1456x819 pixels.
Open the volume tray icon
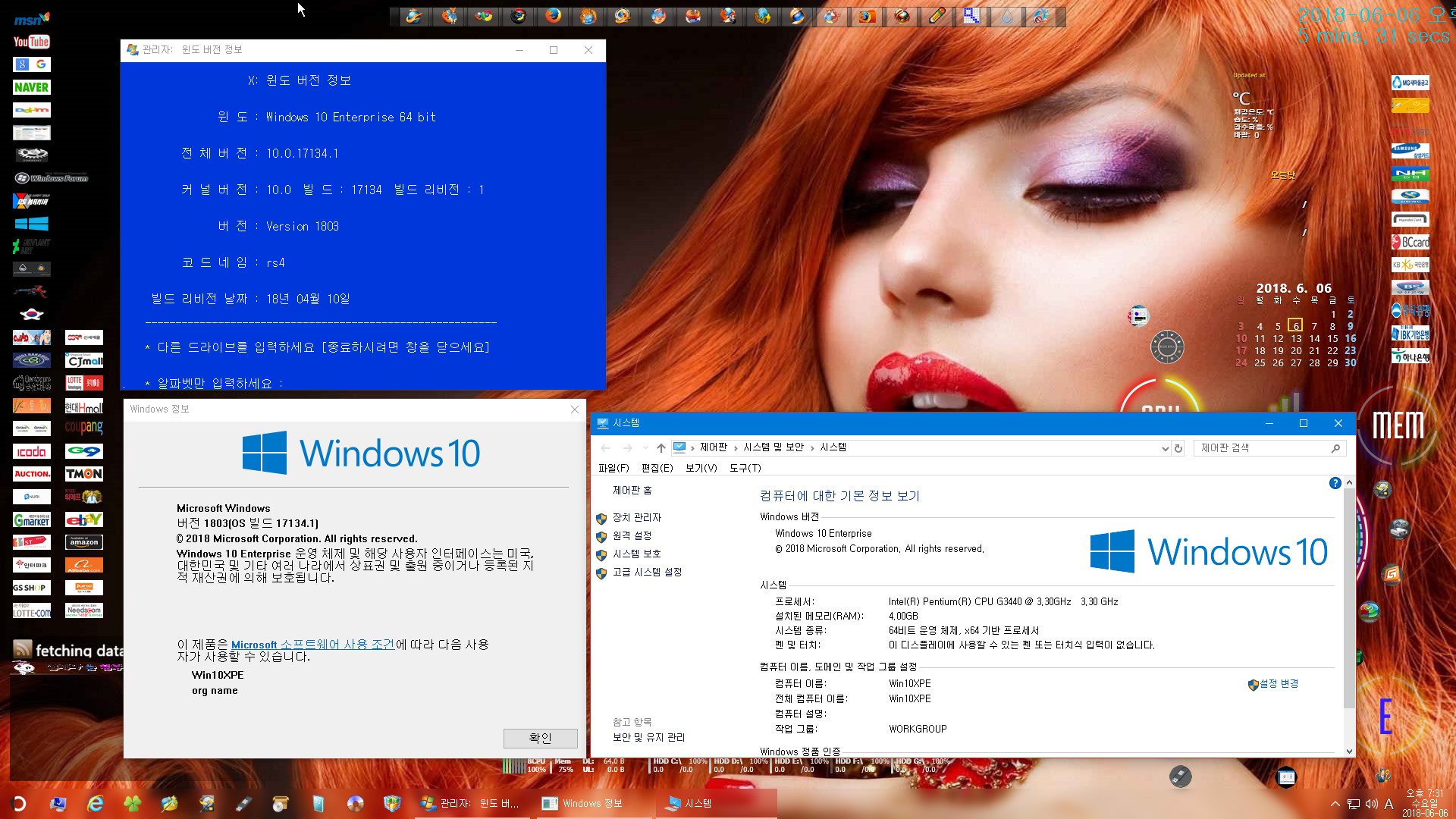(1371, 804)
